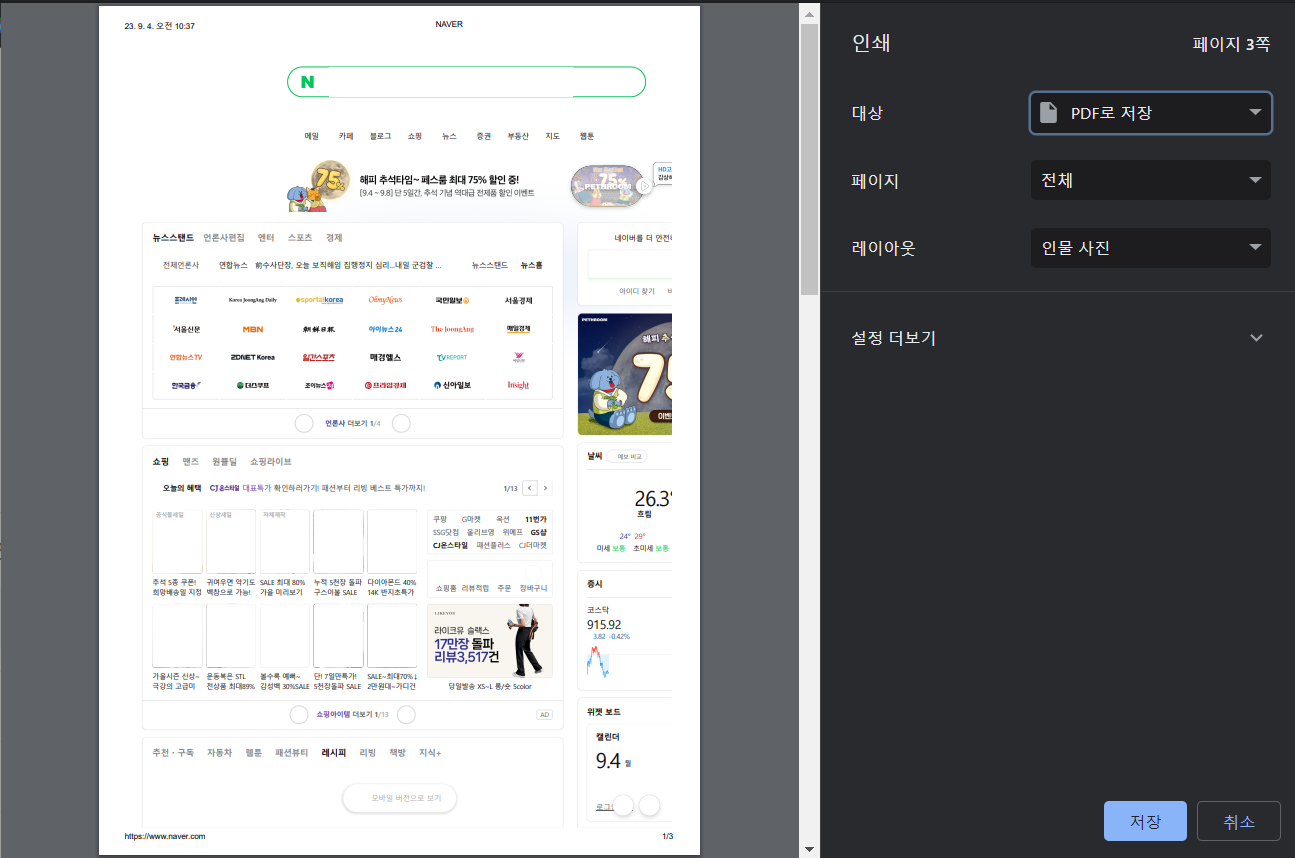Click the green Naver N logo in preview
1295x858 pixels.
[307, 82]
